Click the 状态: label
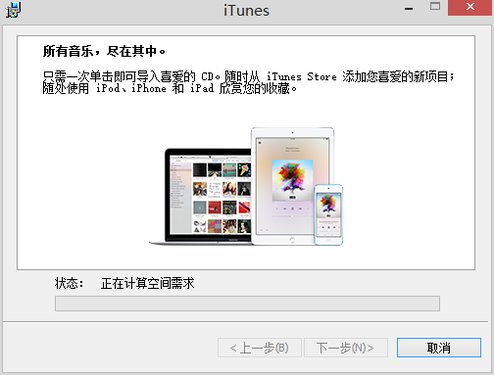The image size is (494, 375). (x=69, y=283)
